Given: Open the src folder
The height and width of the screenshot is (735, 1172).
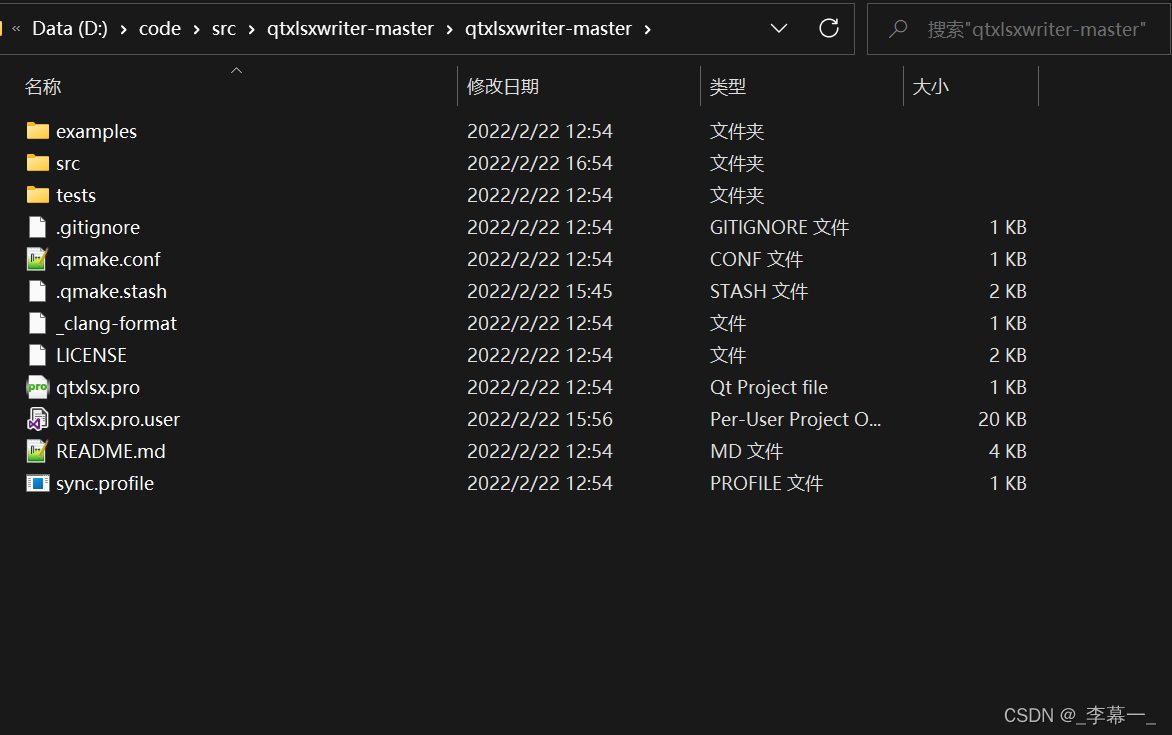Looking at the screenshot, I should coord(66,163).
